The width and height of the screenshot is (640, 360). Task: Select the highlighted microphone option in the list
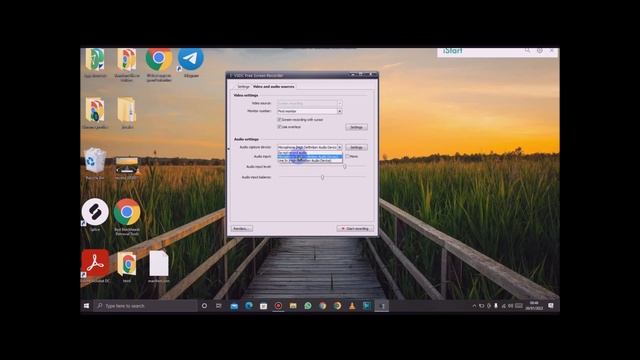(x=310, y=156)
